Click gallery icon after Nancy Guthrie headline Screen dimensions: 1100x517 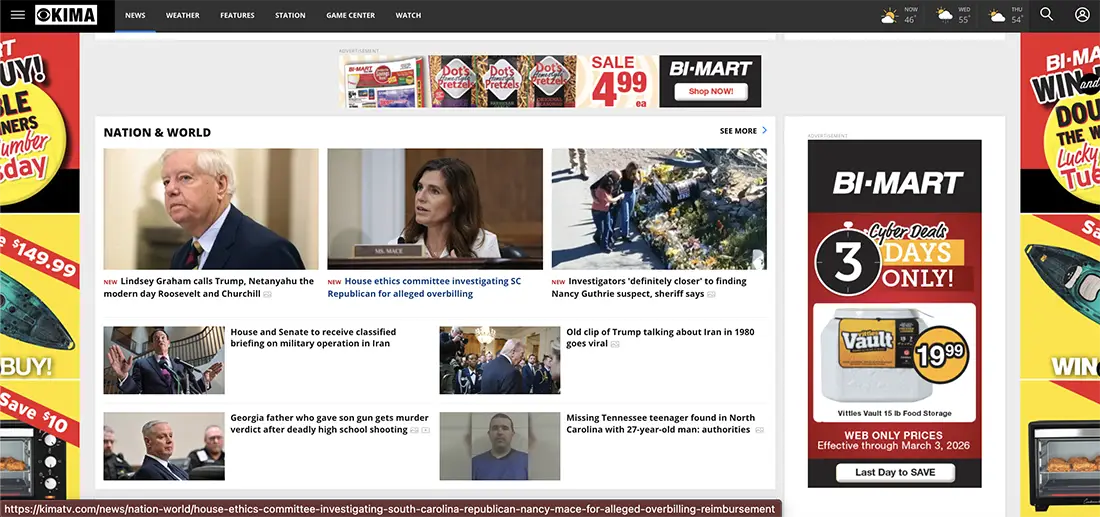(711, 295)
